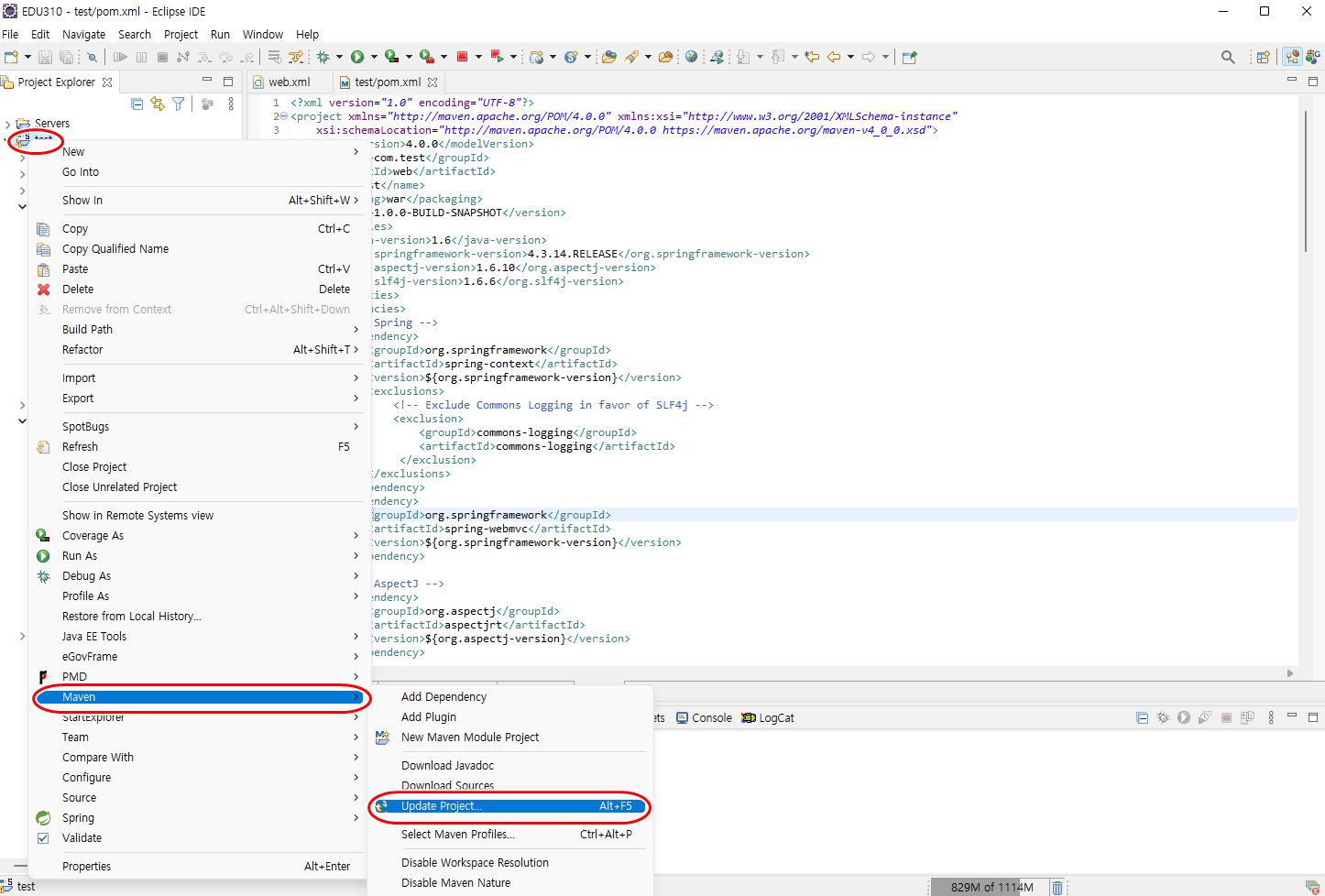This screenshot has height=896, width=1325.
Task: Click the Search magnifier icon at top right
Action: [1228, 57]
